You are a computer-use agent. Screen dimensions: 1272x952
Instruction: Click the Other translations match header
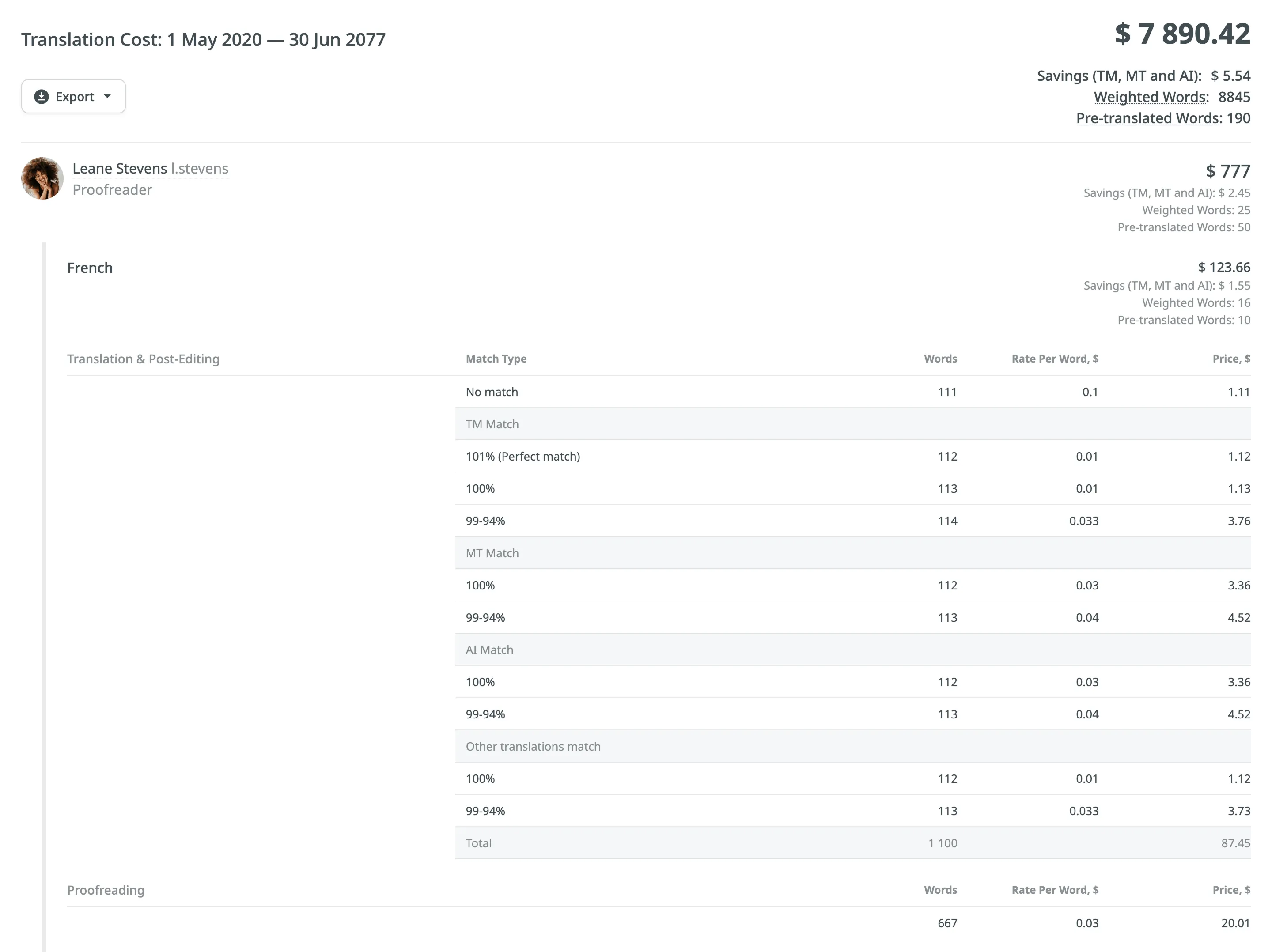click(533, 746)
